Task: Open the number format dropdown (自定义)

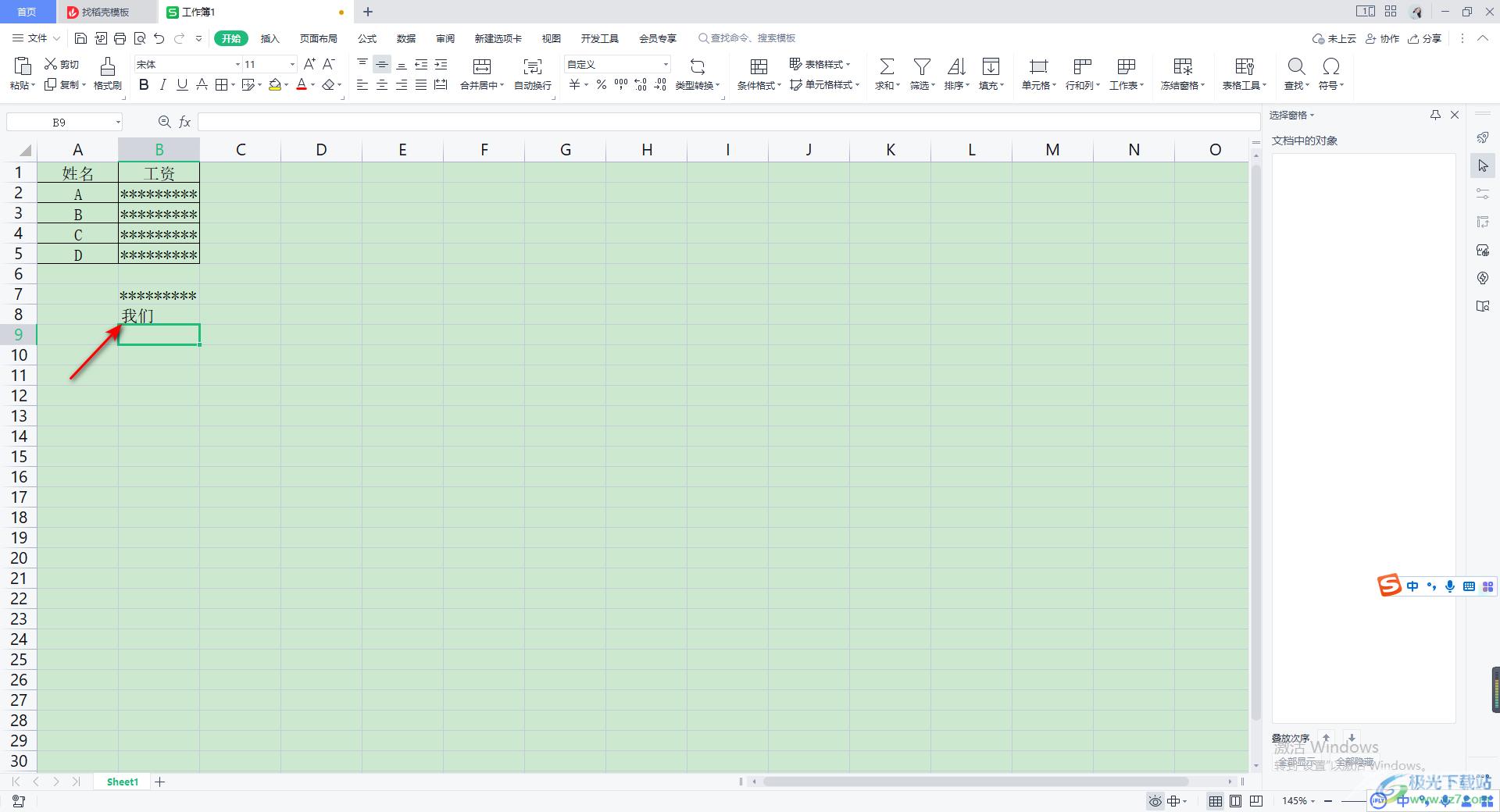Action: (666, 65)
